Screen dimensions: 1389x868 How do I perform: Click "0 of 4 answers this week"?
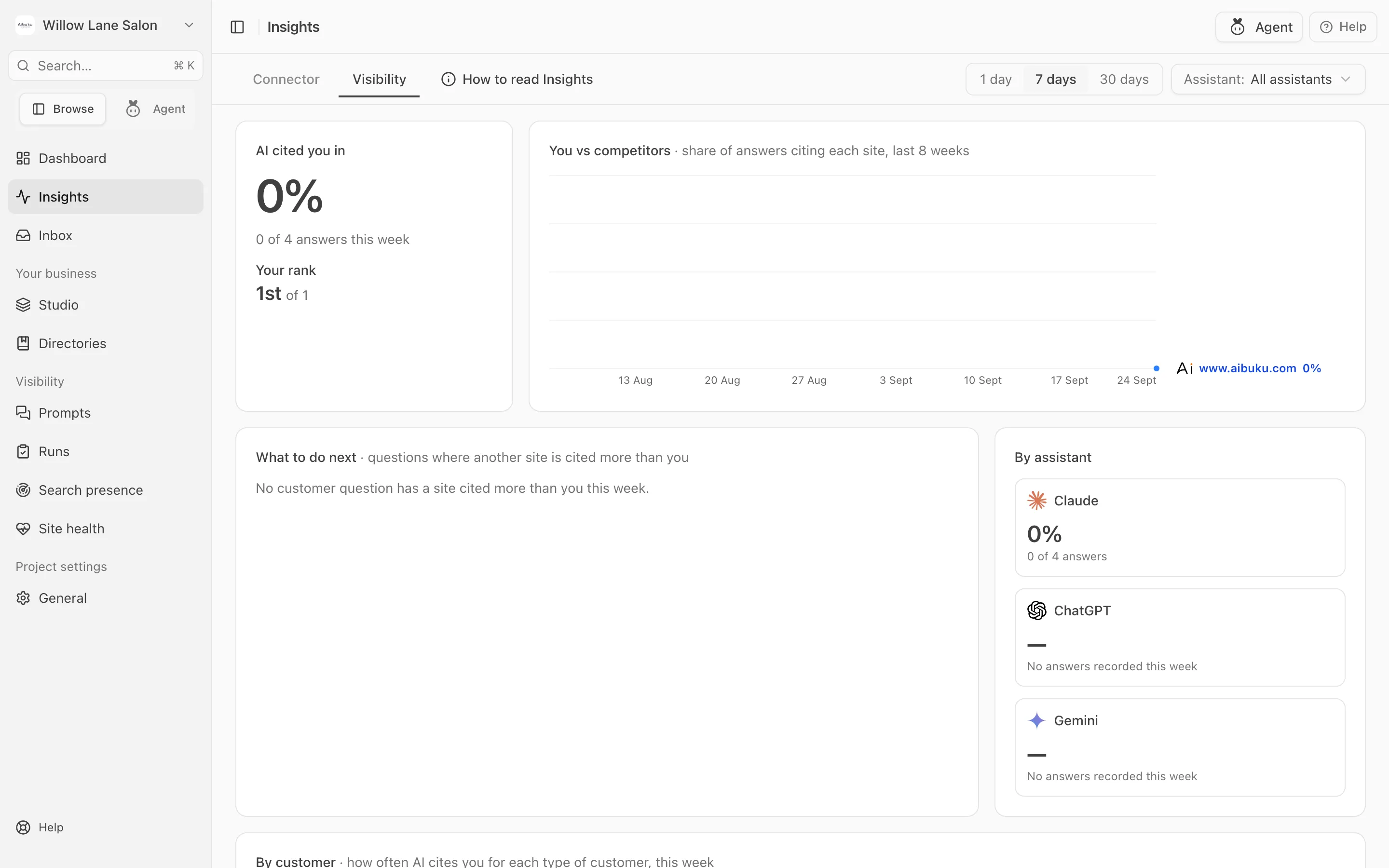(332, 239)
